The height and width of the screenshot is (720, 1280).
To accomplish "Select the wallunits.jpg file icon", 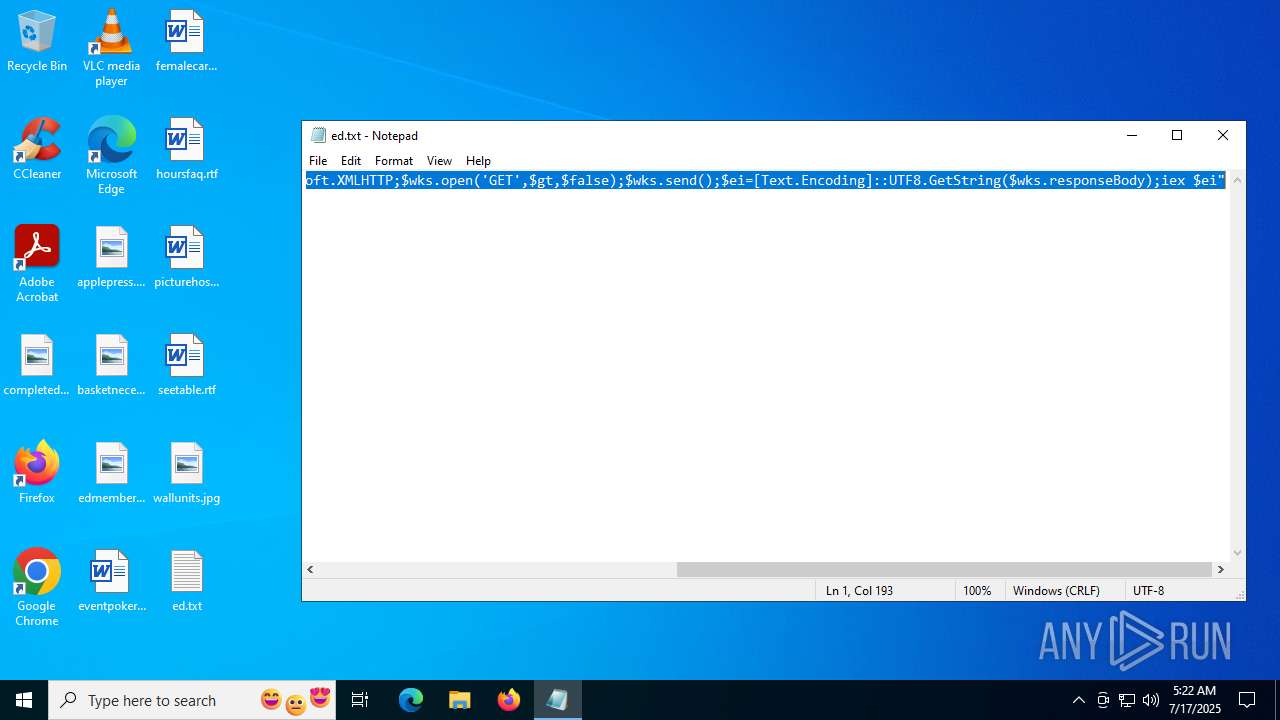I will (186, 474).
